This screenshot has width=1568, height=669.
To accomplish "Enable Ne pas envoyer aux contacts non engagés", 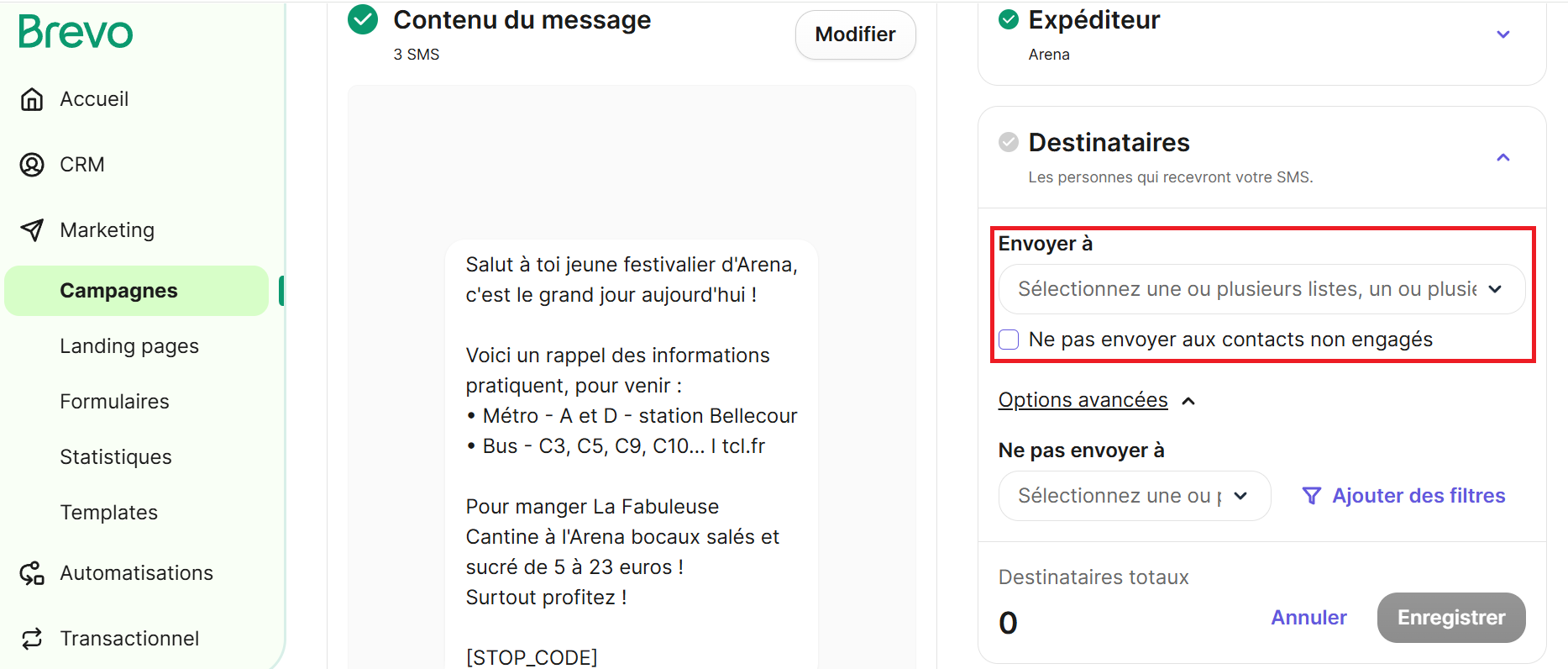I will (1009, 340).
